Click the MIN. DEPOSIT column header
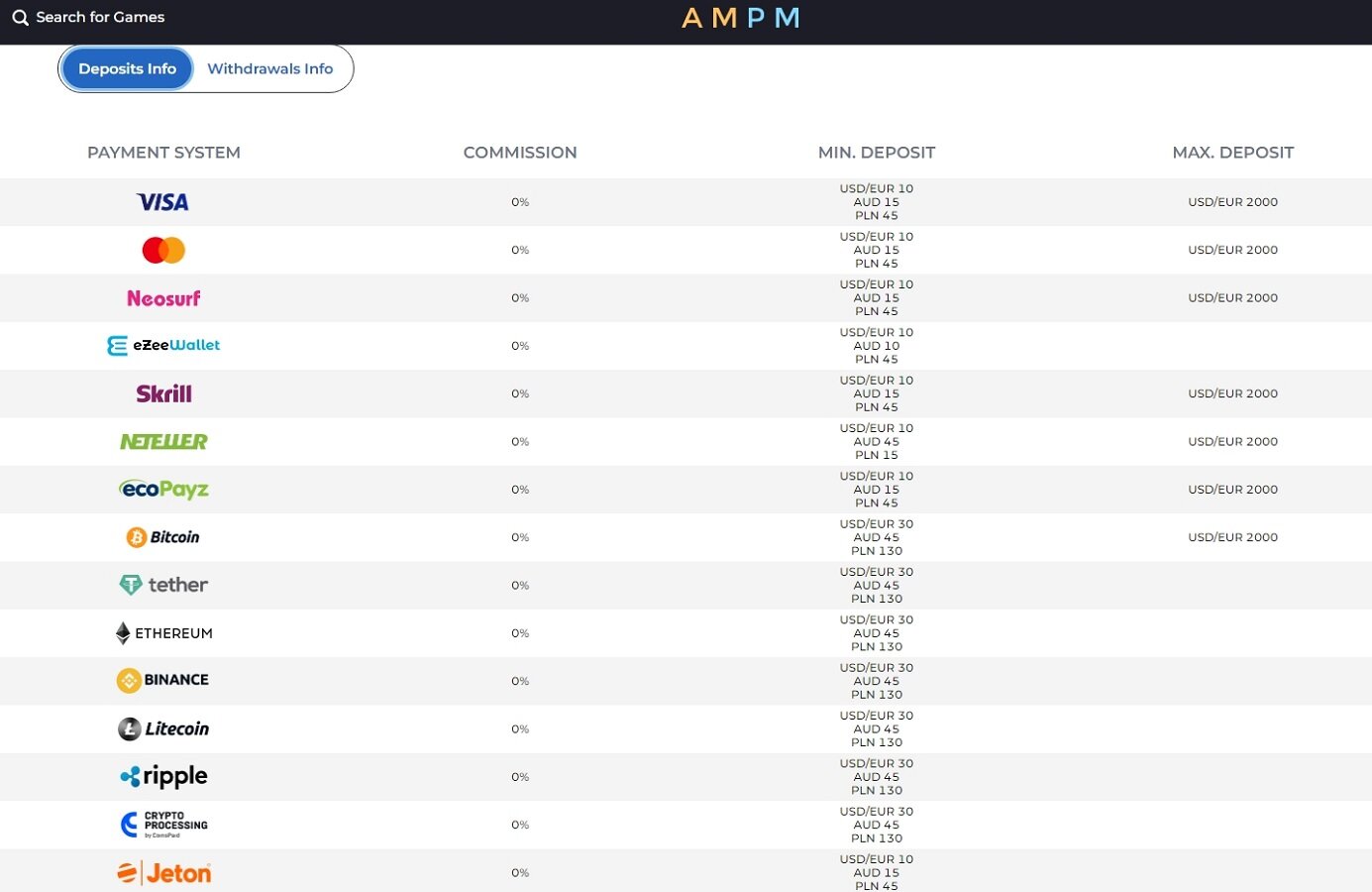The height and width of the screenshot is (892, 1372). pos(877,153)
